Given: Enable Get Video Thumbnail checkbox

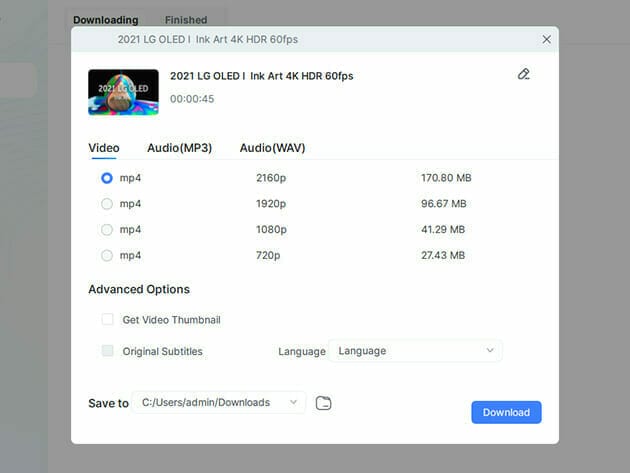Looking at the screenshot, I should click(107, 320).
